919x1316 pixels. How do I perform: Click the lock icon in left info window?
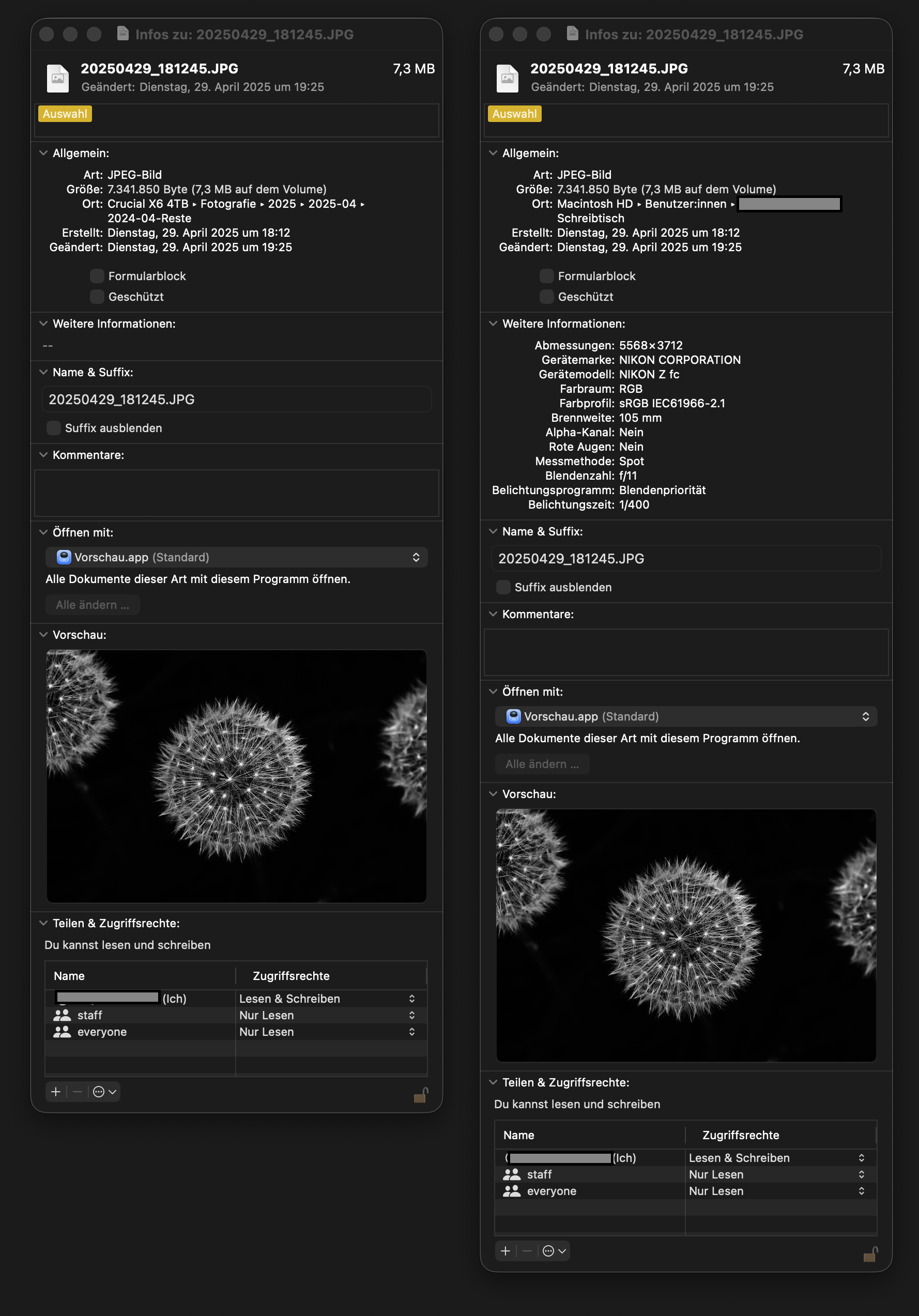click(421, 1095)
